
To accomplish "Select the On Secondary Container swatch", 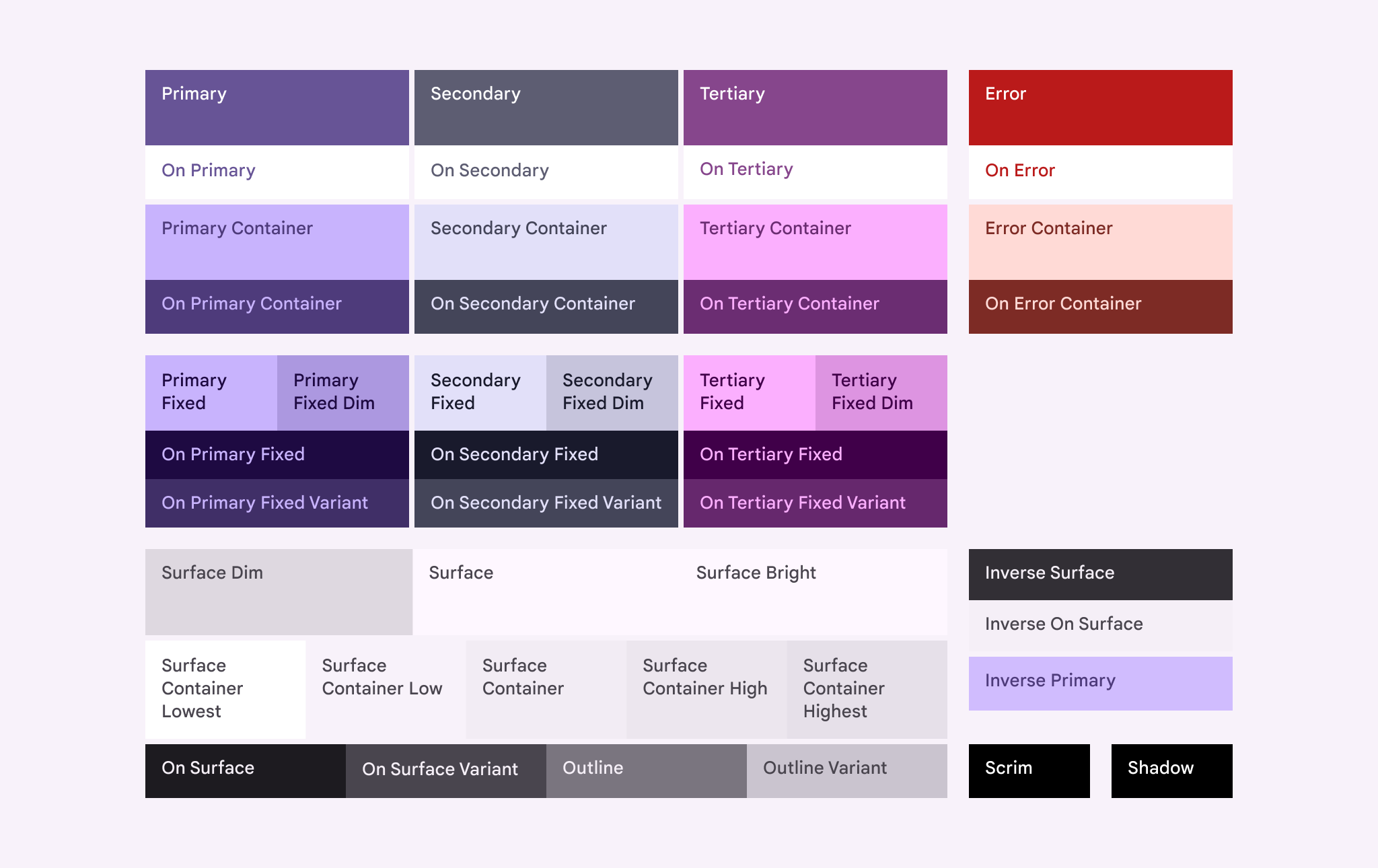I will [545, 306].
